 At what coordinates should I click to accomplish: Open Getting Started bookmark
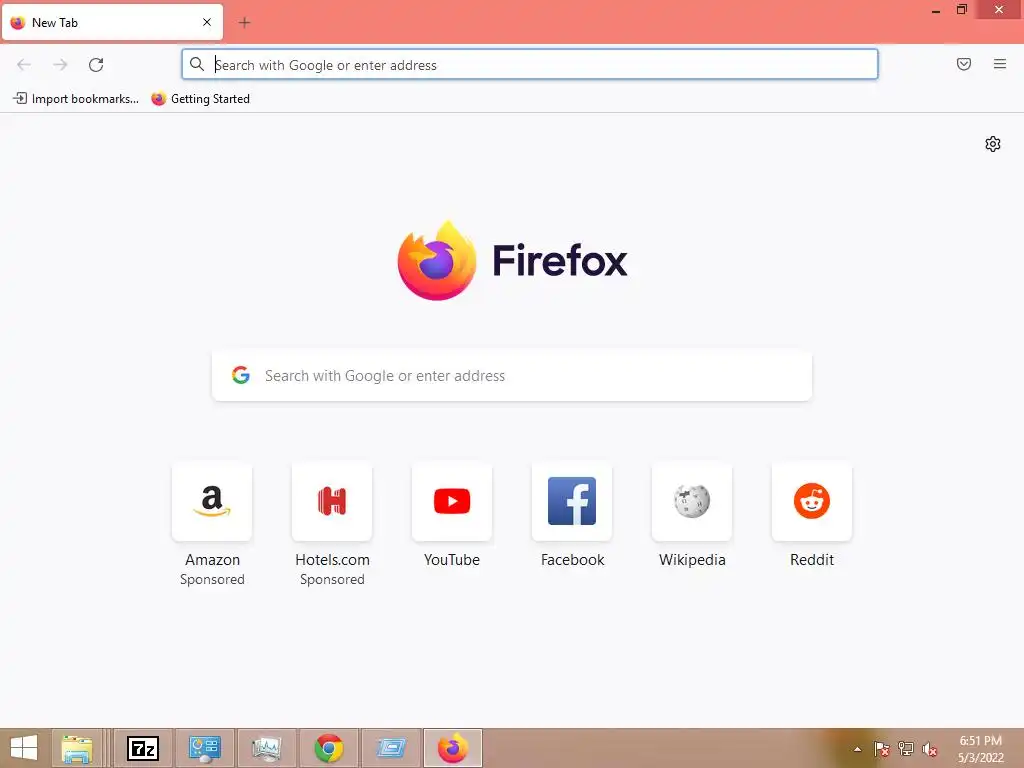click(200, 99)
